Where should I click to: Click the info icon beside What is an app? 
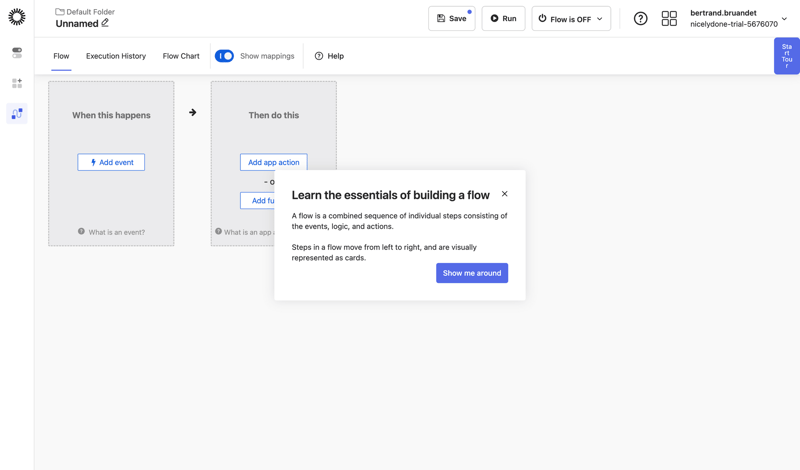tap(218, 231)
